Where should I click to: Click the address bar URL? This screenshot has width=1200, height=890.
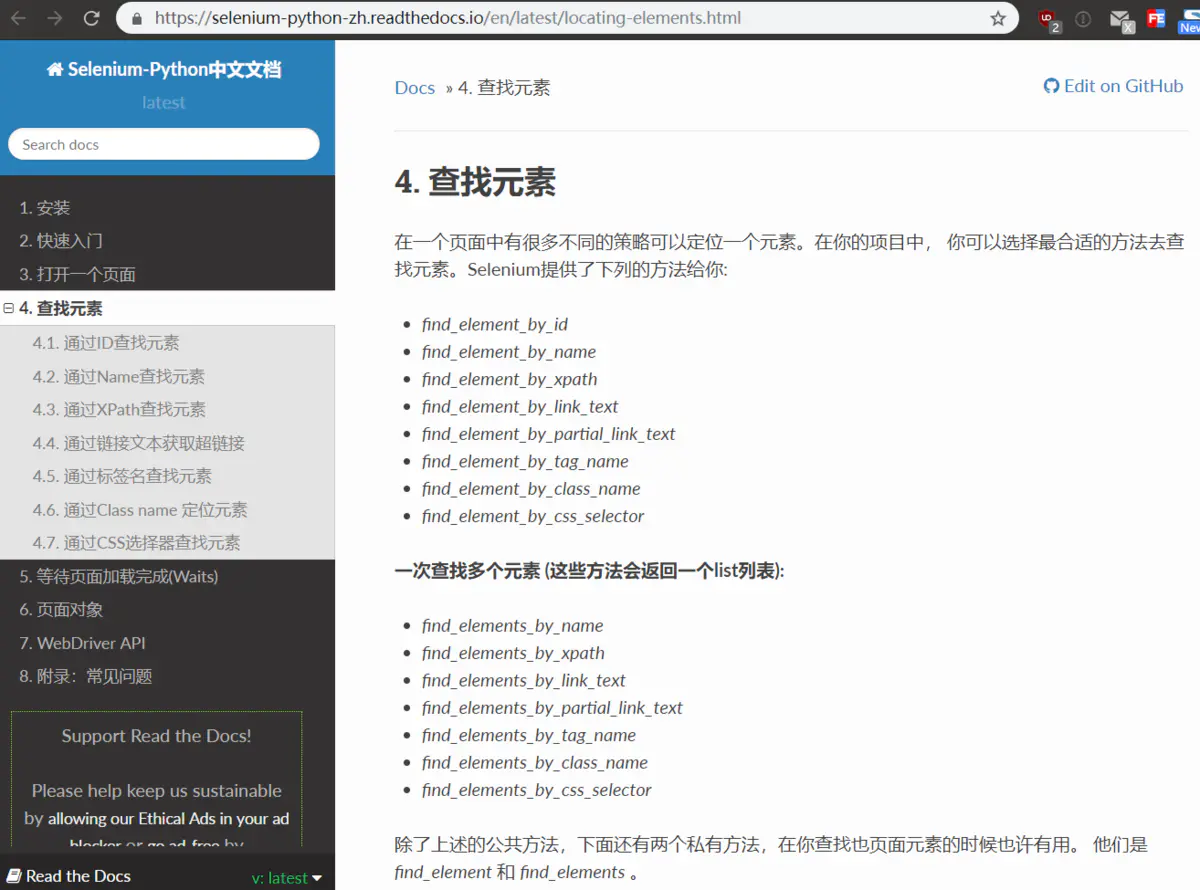pyautogui.click(x=448, y=18)
